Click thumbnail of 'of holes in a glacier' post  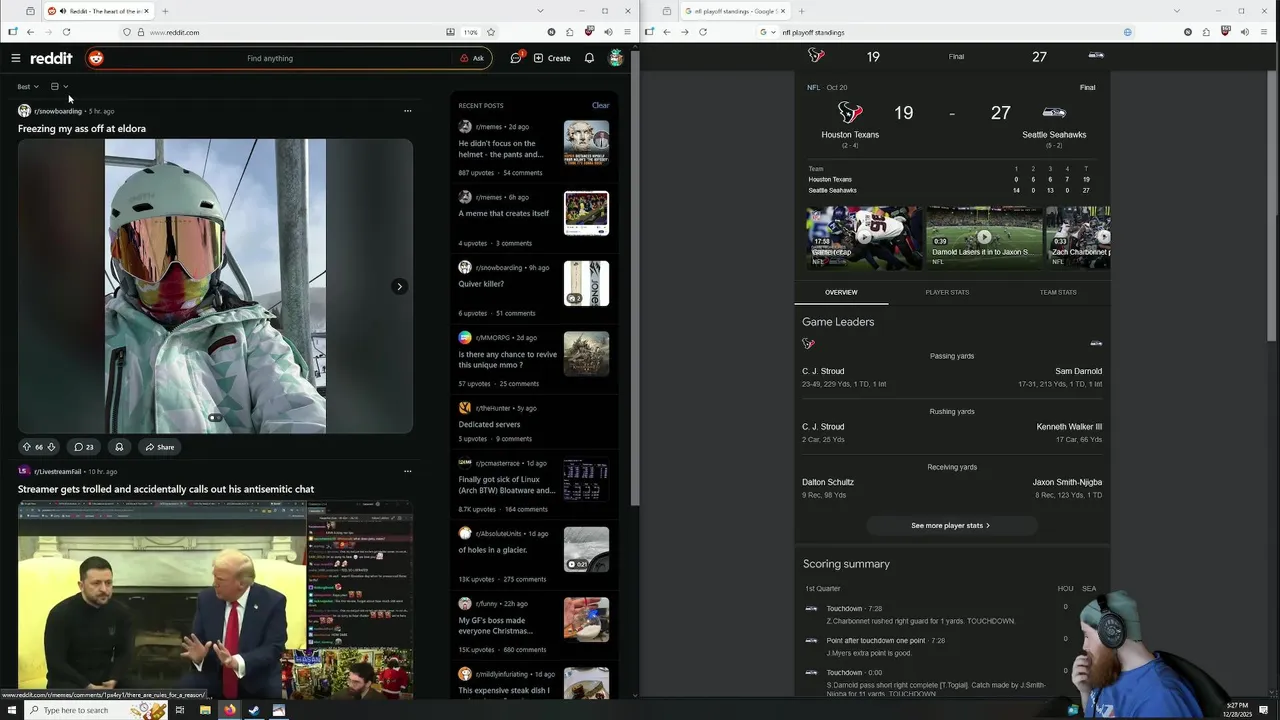[586, 549]
